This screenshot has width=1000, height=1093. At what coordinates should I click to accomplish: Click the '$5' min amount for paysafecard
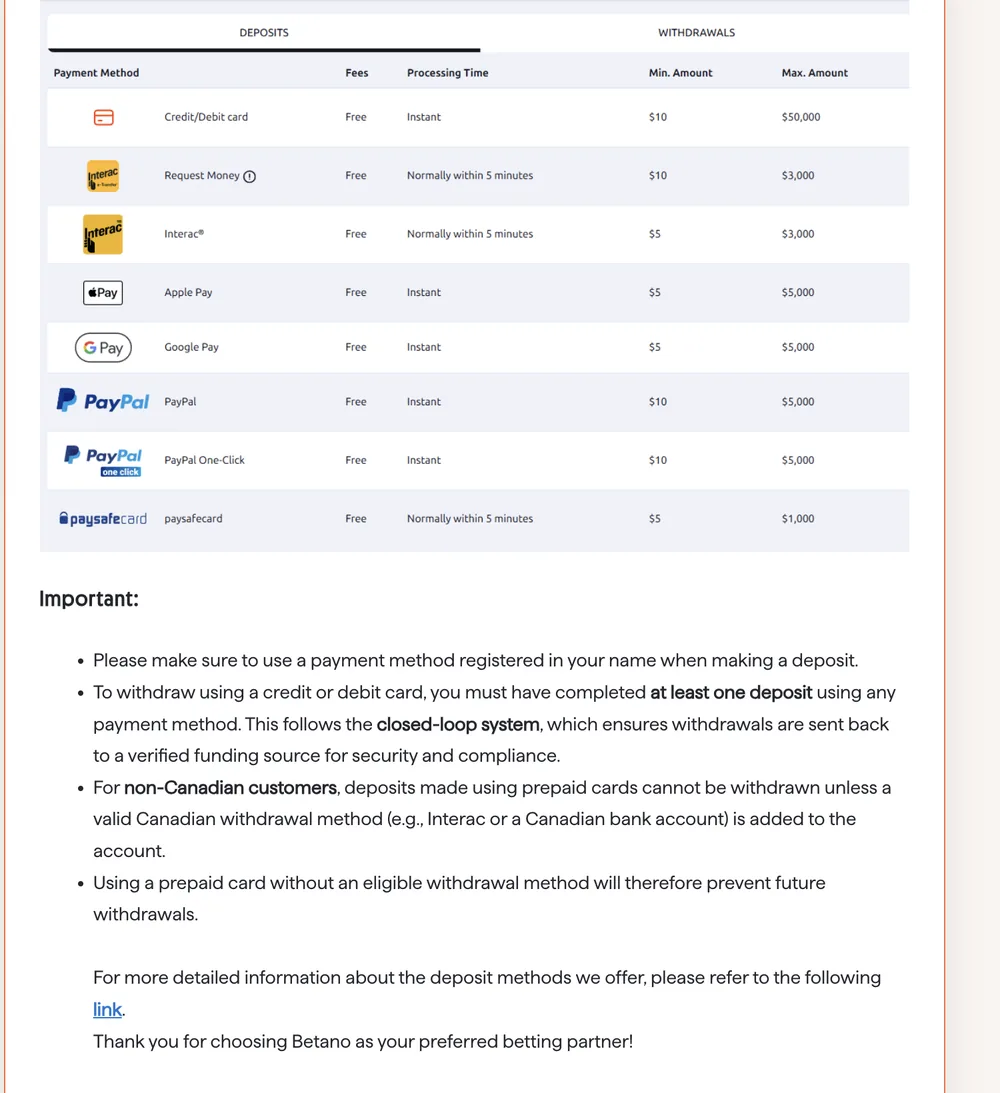tap(654, 519)
